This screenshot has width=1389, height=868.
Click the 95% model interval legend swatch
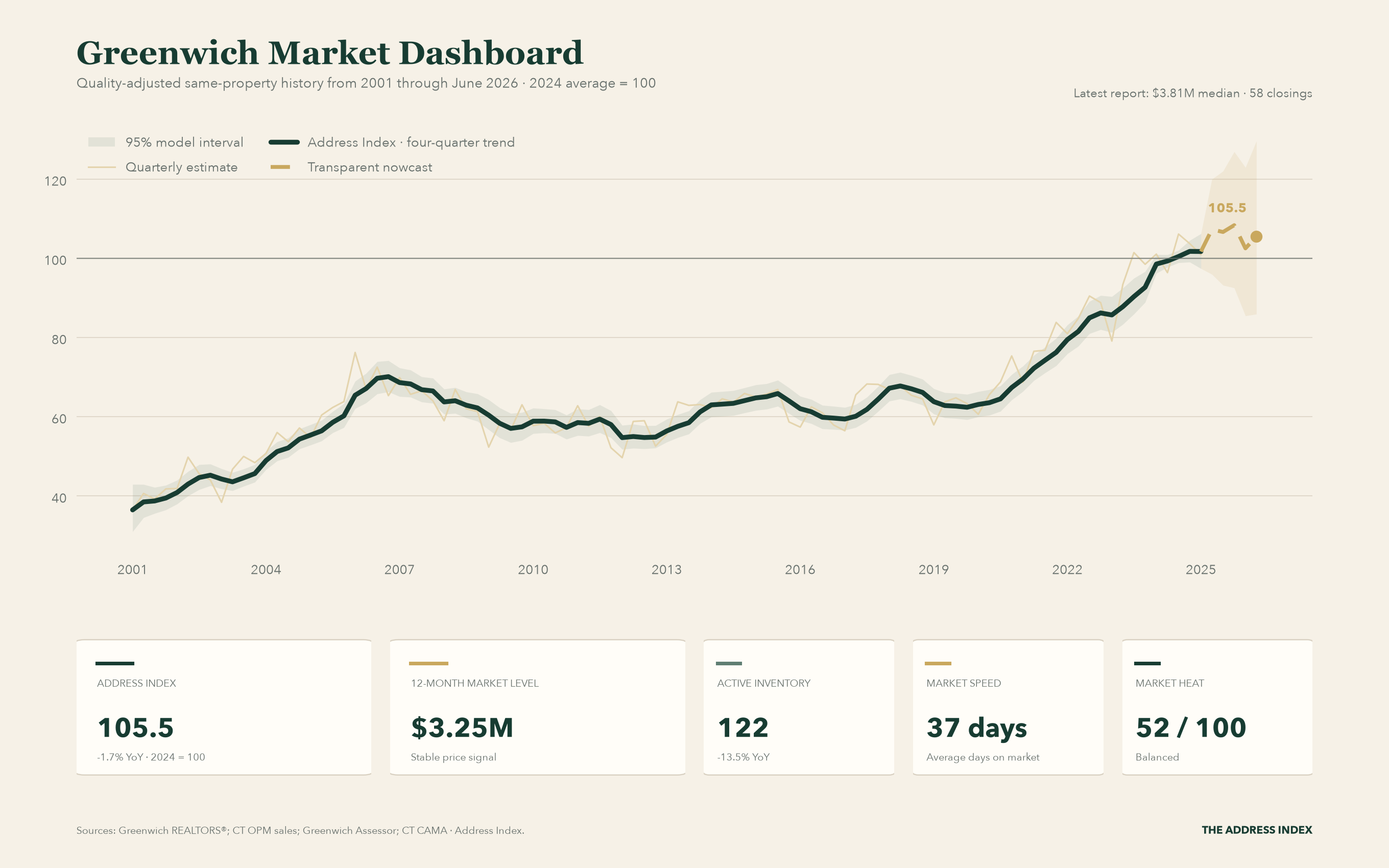pyautogui.click(x=102, y=142)
